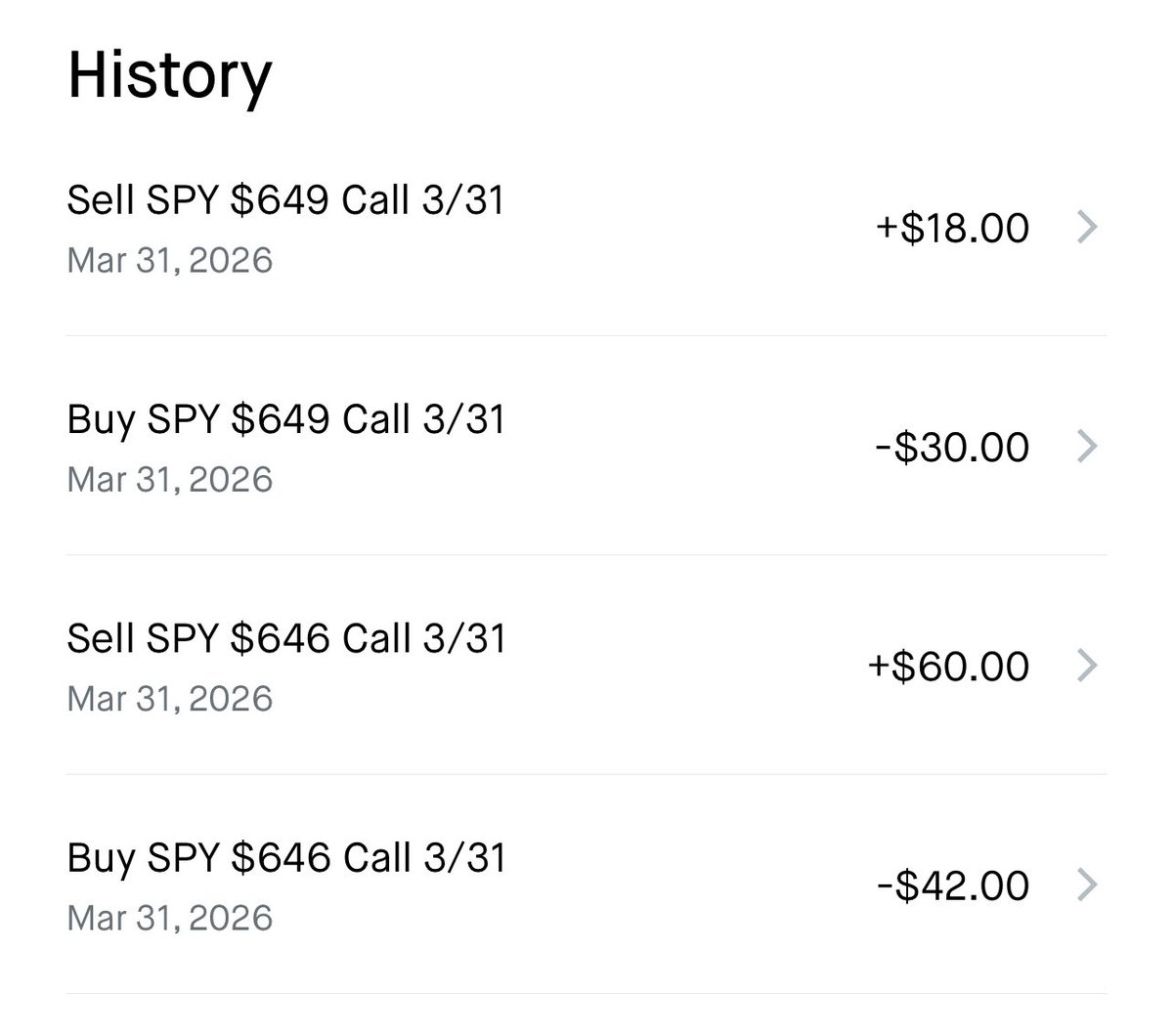This screenshot has width=1173, height=1036.
Task: Click the -$42.00 amount
Action: [952, 885]
